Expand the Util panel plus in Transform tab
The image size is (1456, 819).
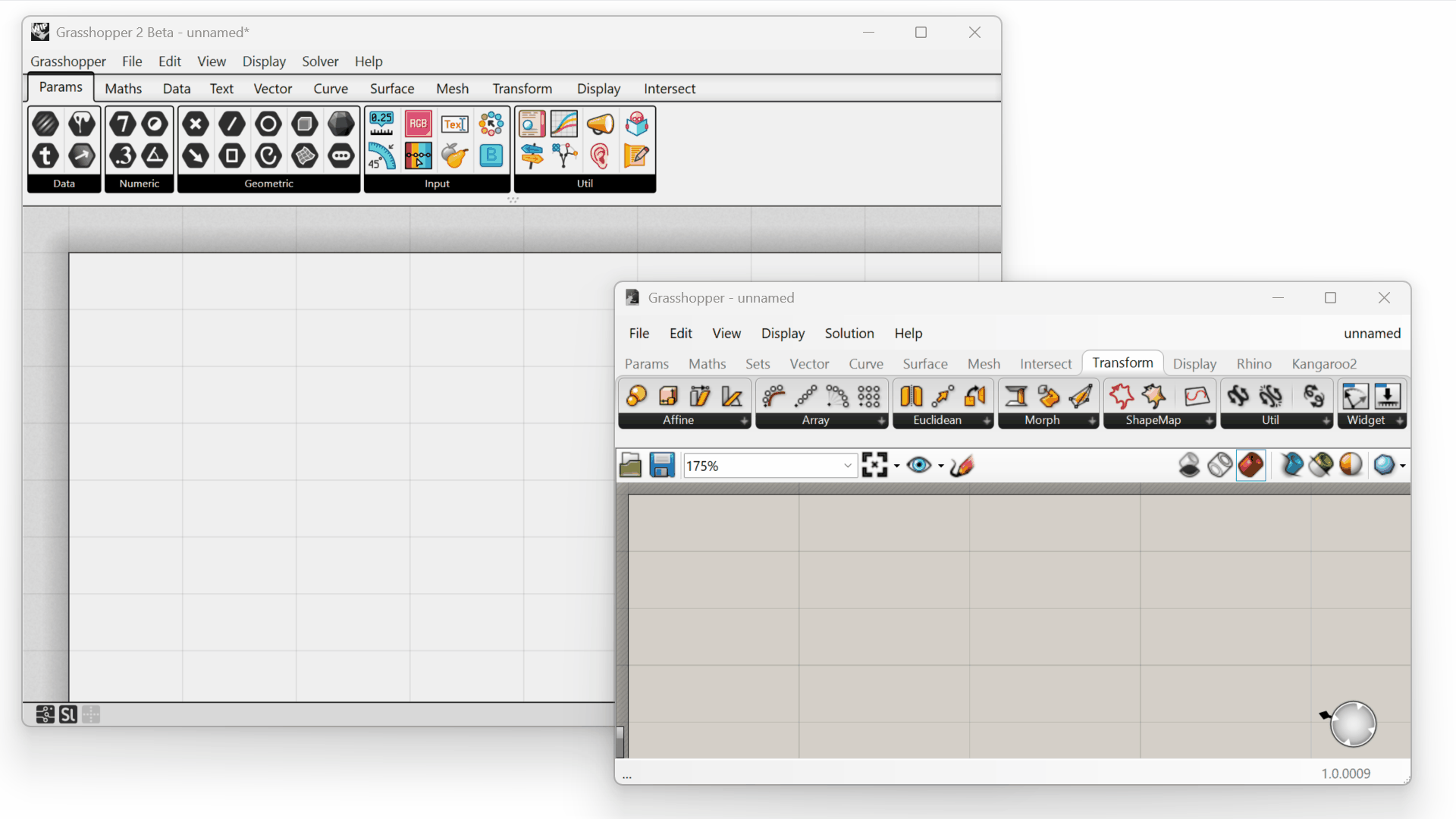[x=1326, y=421]
